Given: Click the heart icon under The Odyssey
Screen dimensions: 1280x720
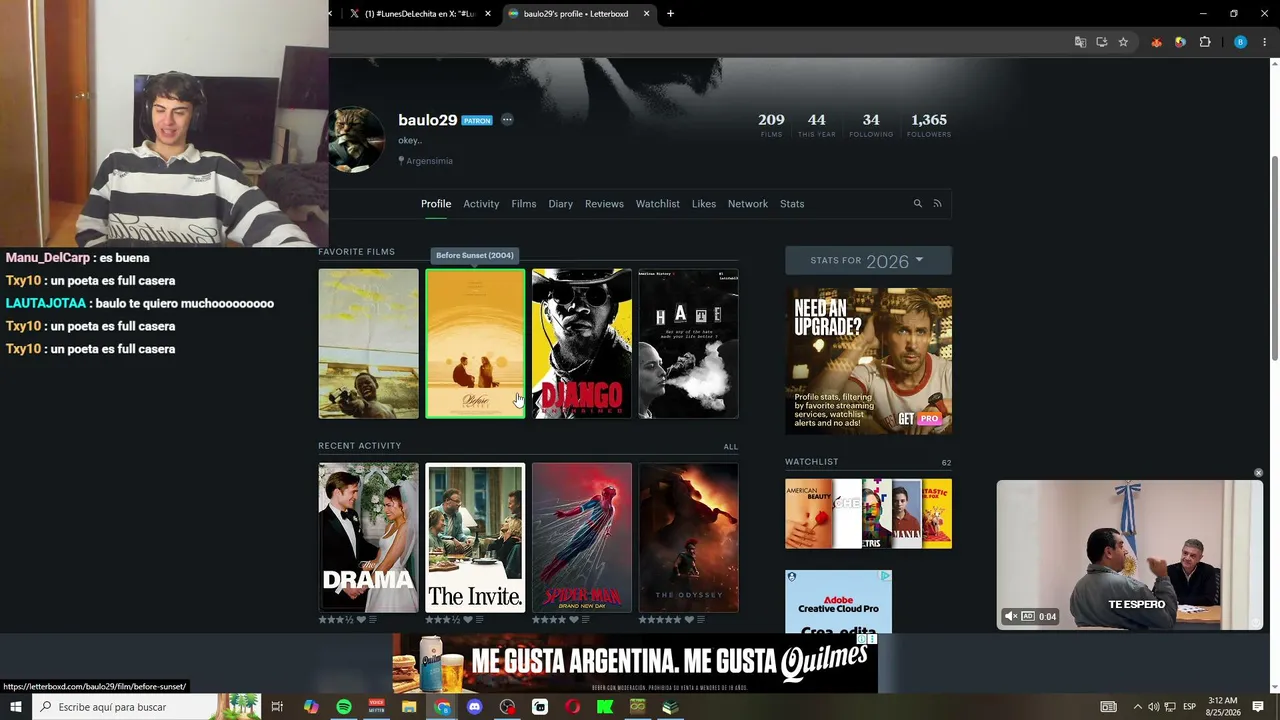Looking at the screenshot, I should tap(688, 620).
